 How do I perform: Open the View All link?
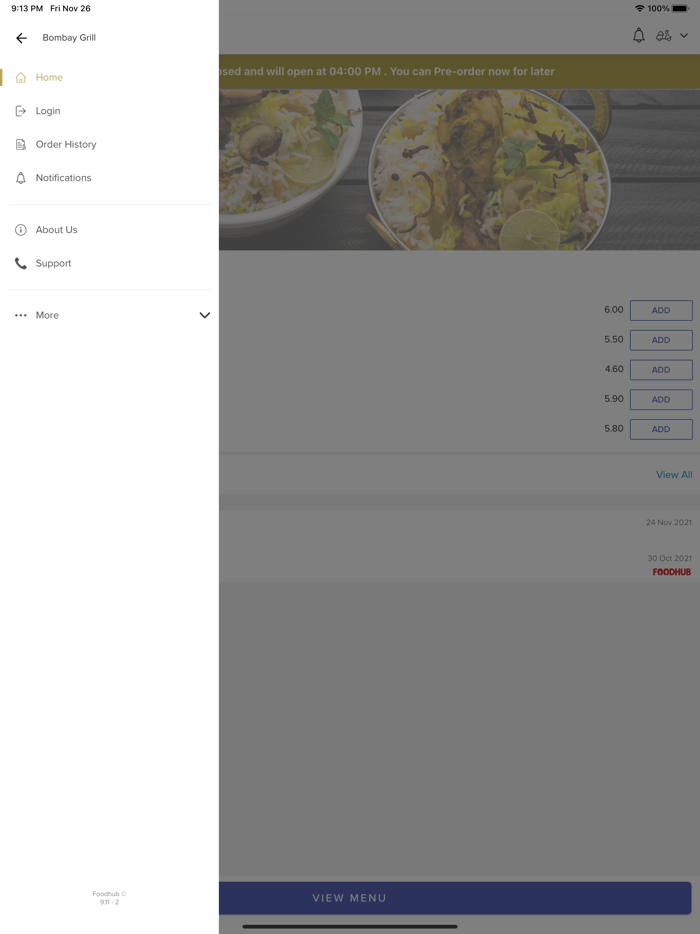(x=674, y=475)
